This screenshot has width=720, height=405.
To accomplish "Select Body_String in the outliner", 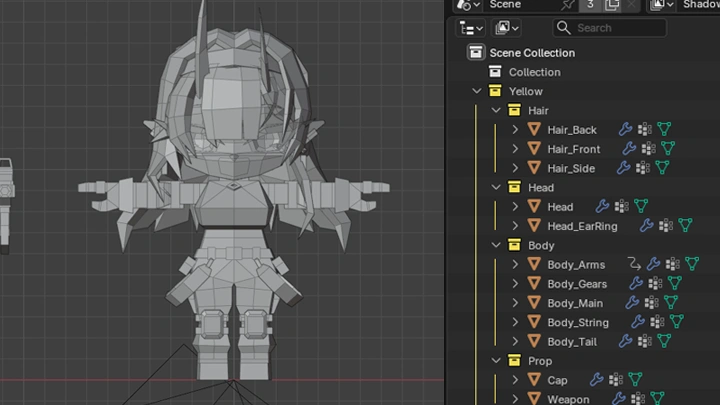I will tap(578, 322).
